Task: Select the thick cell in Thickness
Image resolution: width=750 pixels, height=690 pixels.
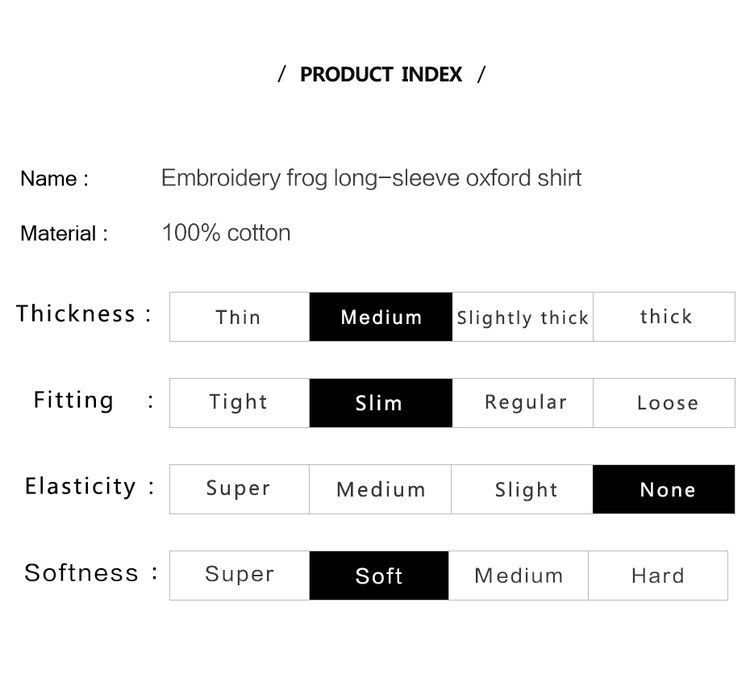Action: click(x=664, y=317)
